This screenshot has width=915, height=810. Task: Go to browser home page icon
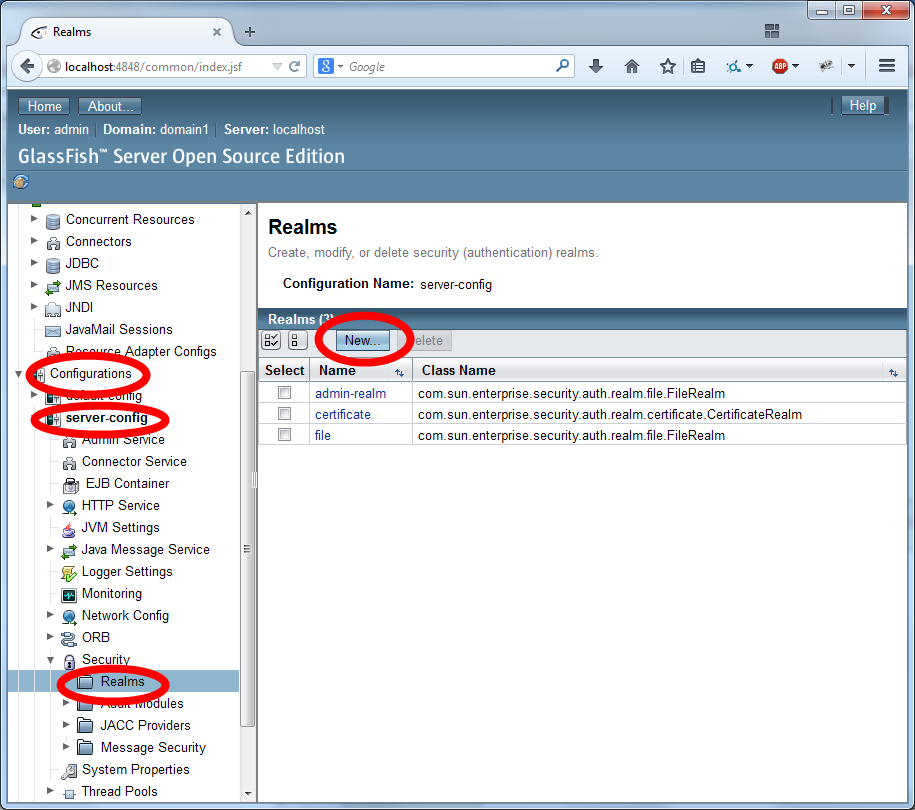click(x=632, y=67)
